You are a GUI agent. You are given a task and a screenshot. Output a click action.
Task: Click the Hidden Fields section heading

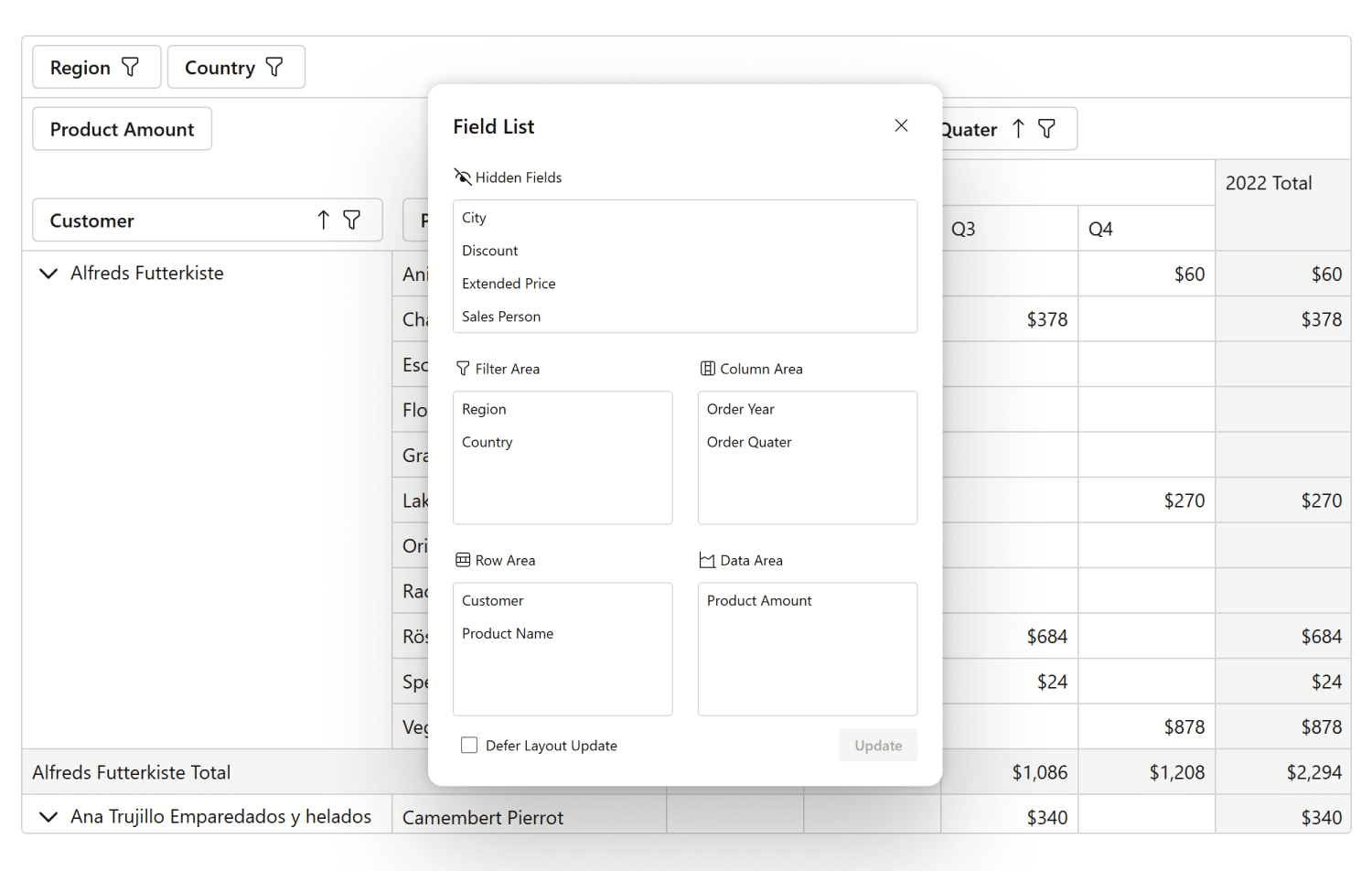click(x=509, y=177)
